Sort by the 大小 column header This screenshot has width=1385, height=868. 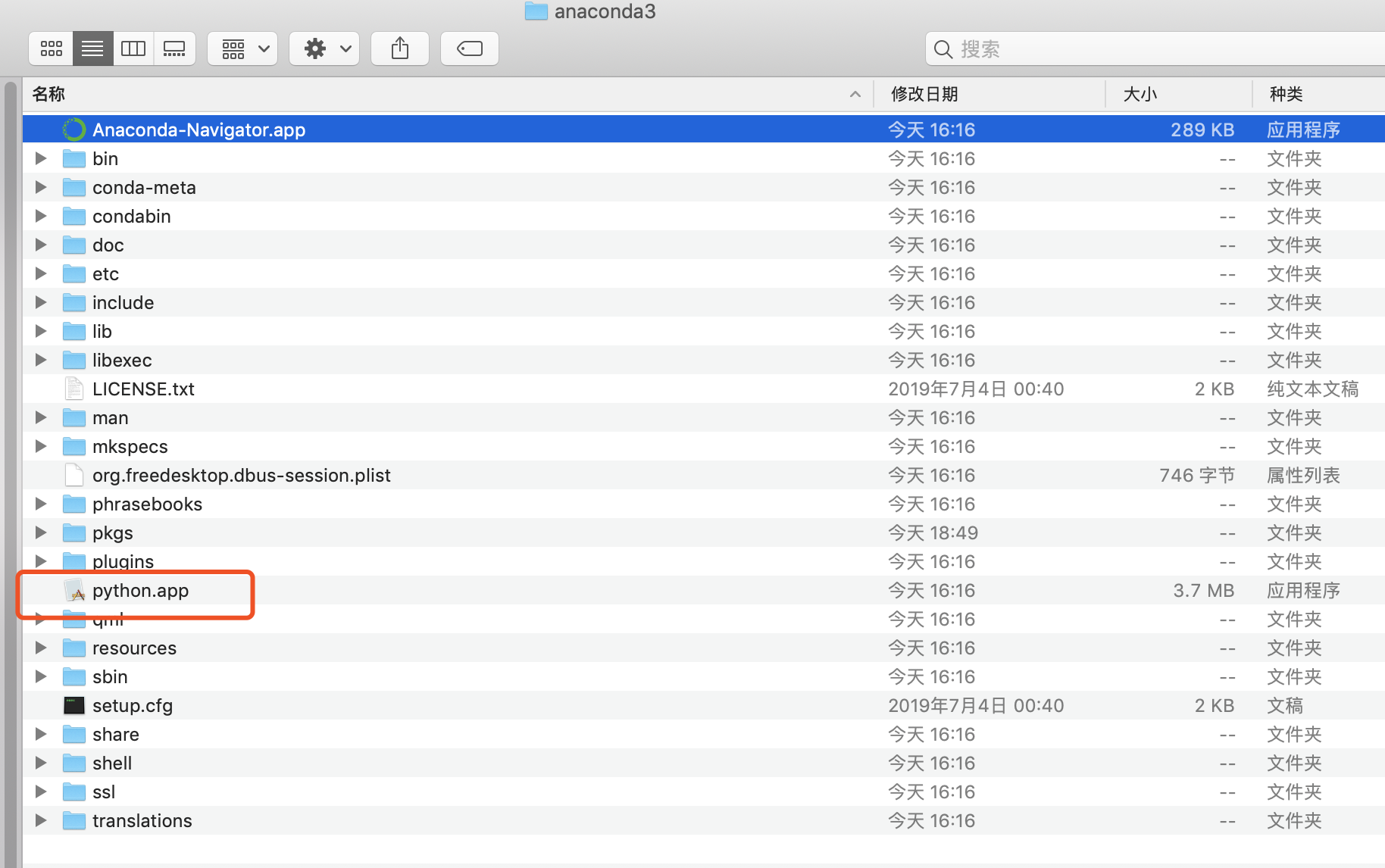click(x=1178, y=94)
